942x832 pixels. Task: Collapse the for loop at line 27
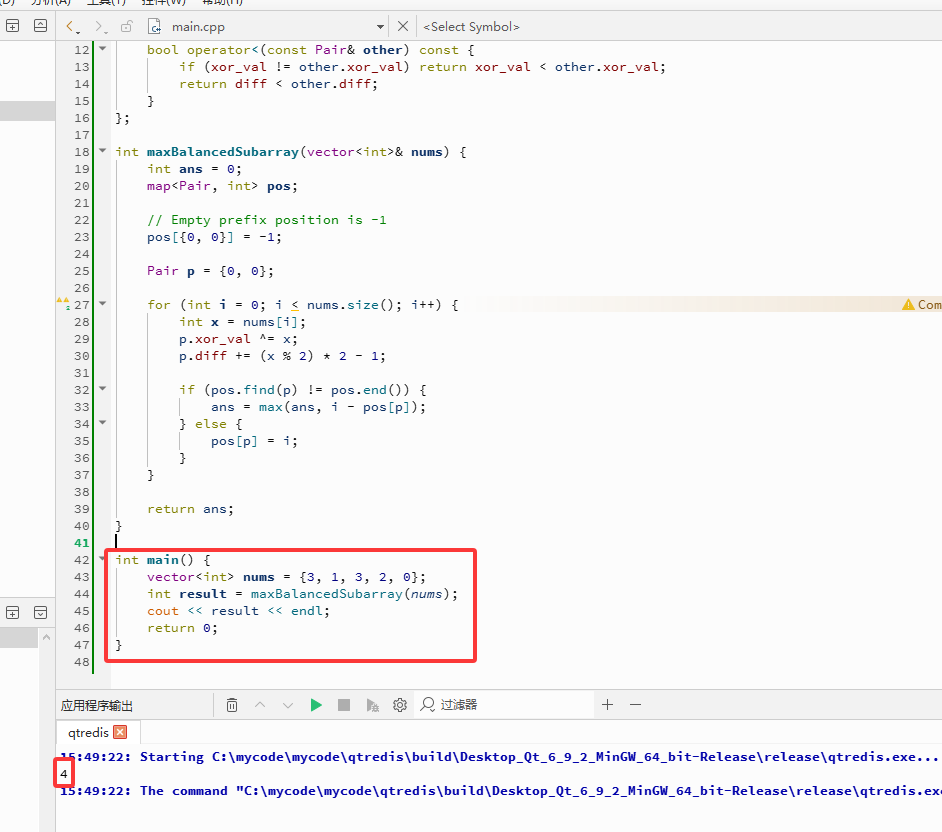tap(103, 303)
